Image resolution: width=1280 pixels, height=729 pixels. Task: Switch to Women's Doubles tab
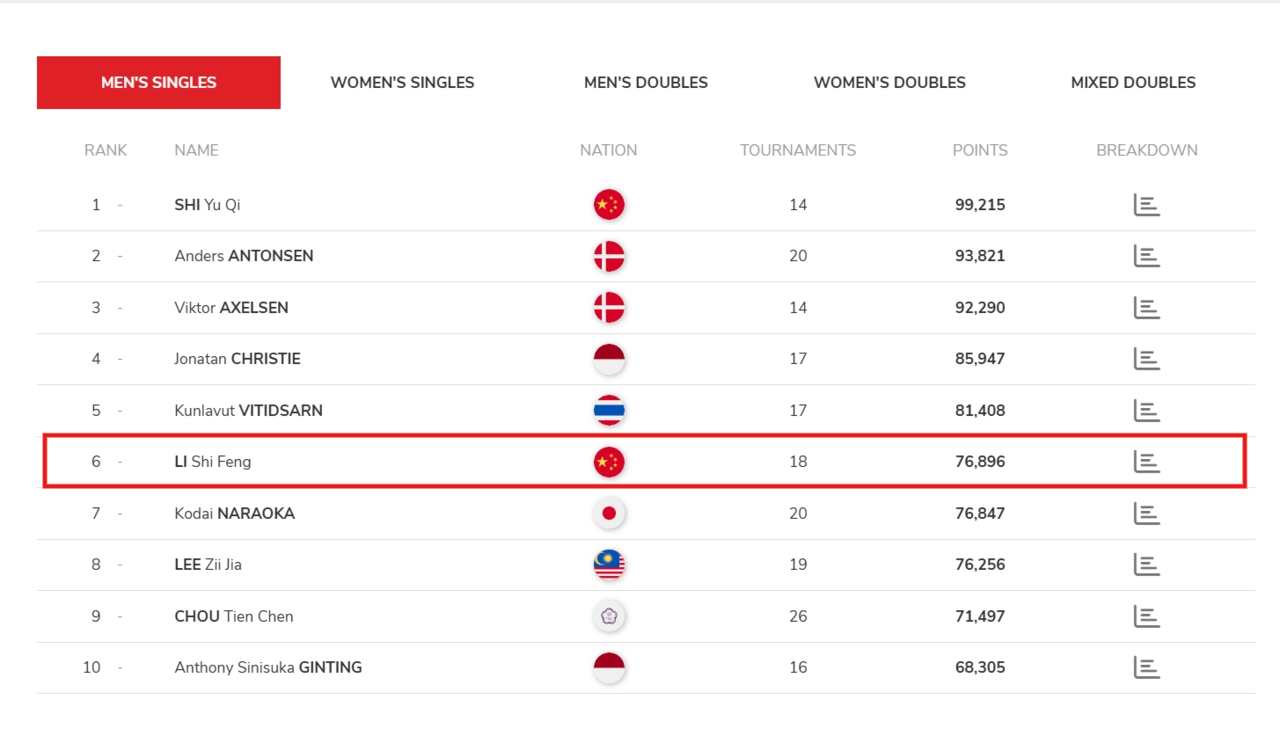890,83
